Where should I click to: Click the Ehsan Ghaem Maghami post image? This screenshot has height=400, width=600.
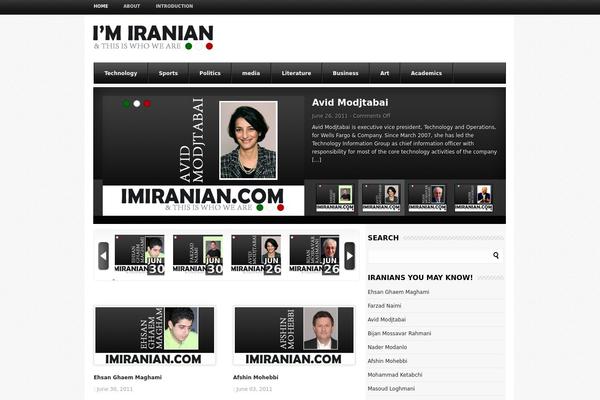(x=155, y=336)
